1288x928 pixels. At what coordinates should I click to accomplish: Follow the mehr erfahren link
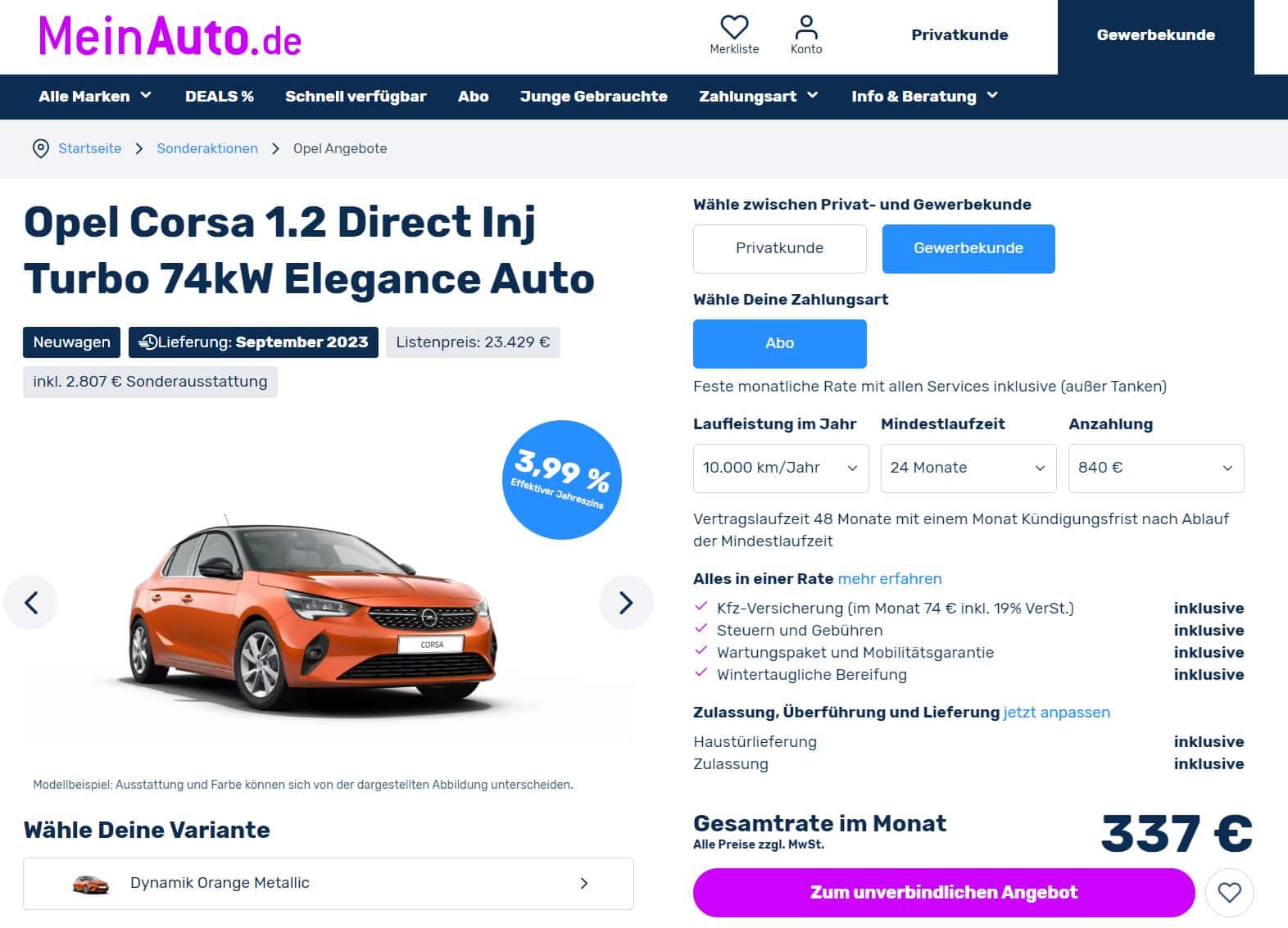890,579
